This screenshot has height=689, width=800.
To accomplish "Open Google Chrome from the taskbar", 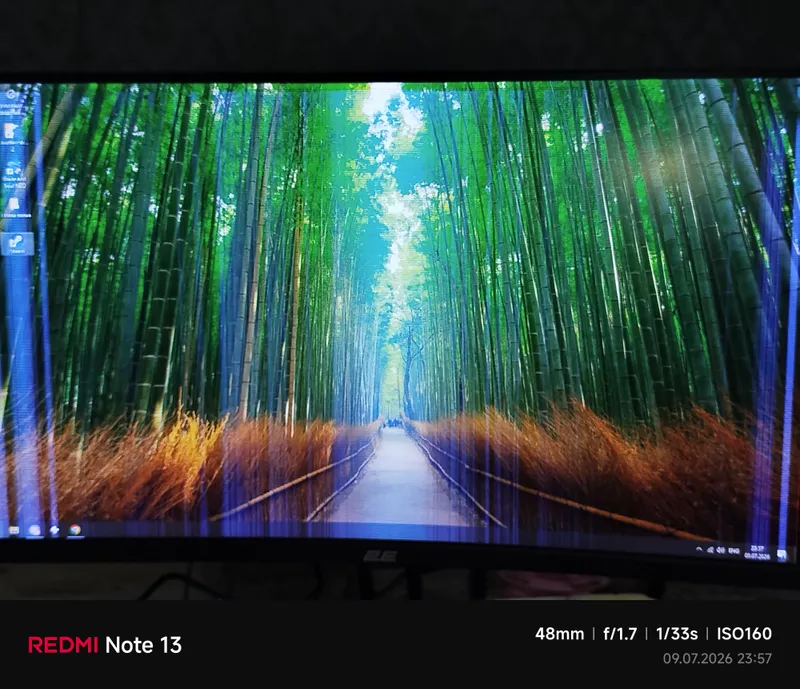I will click(74, 530).
